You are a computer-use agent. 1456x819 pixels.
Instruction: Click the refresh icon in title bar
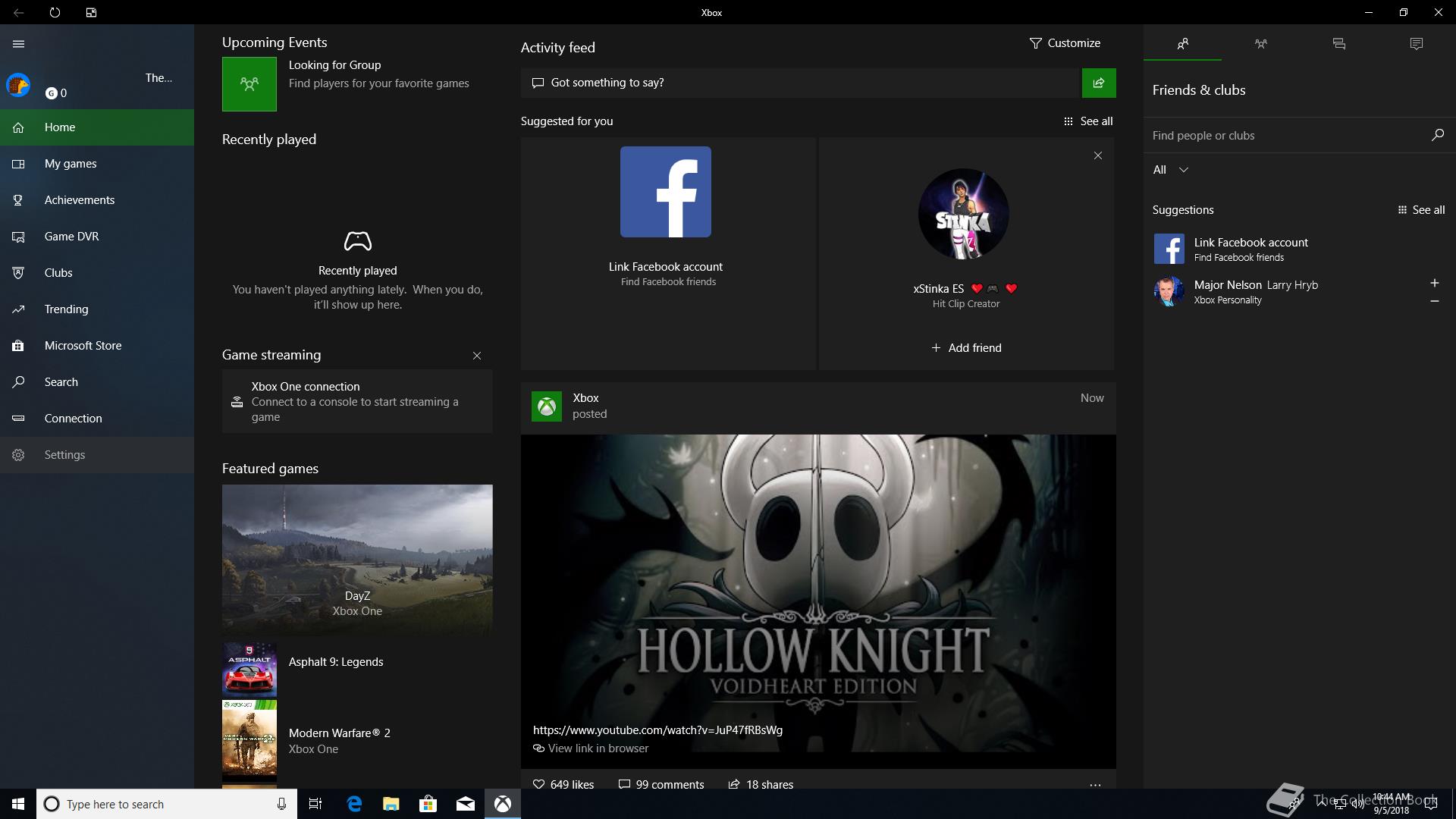coord(55,12)
